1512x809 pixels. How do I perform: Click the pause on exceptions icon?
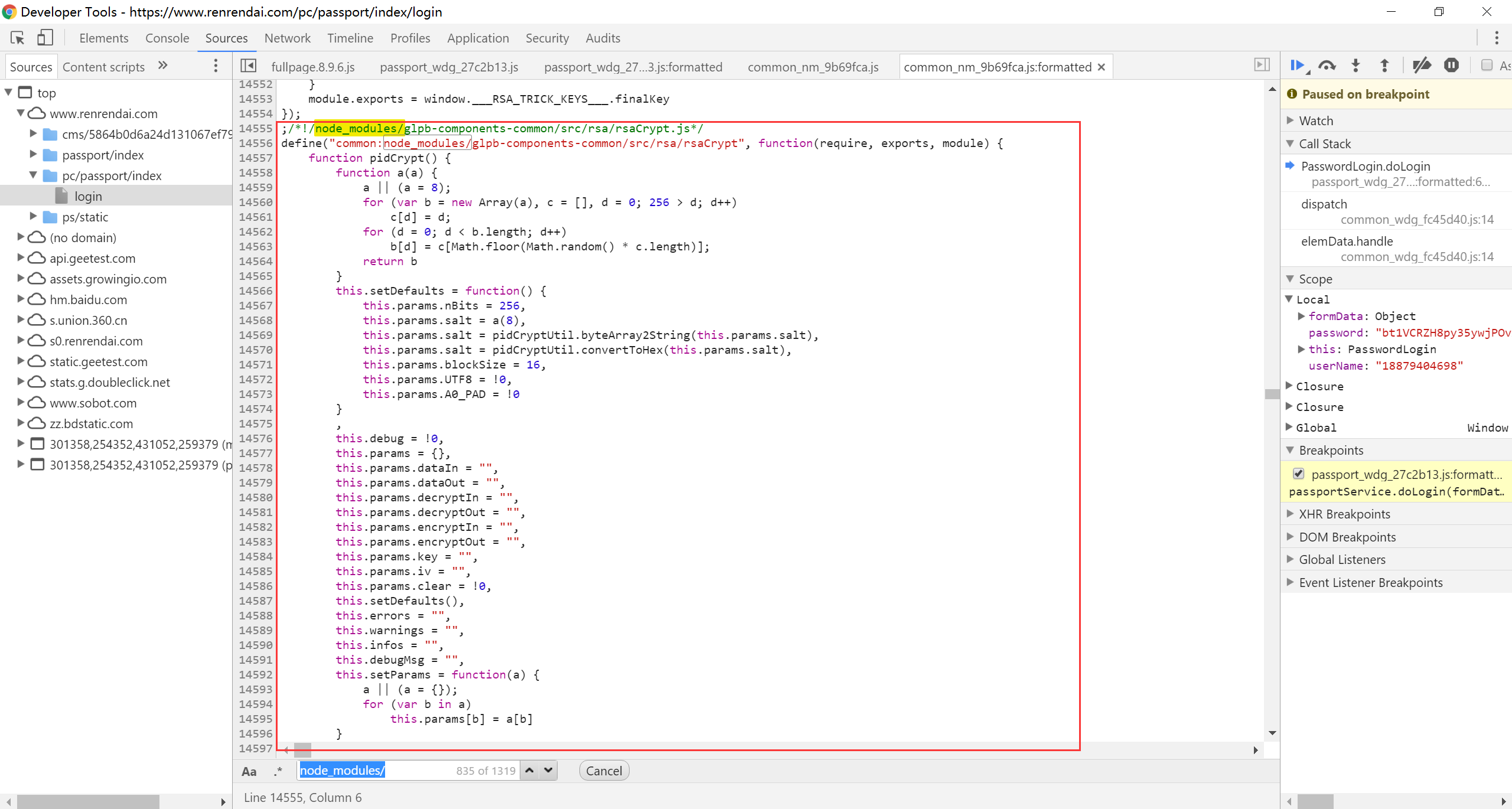pyautogui.click(x=1451, y=66)
